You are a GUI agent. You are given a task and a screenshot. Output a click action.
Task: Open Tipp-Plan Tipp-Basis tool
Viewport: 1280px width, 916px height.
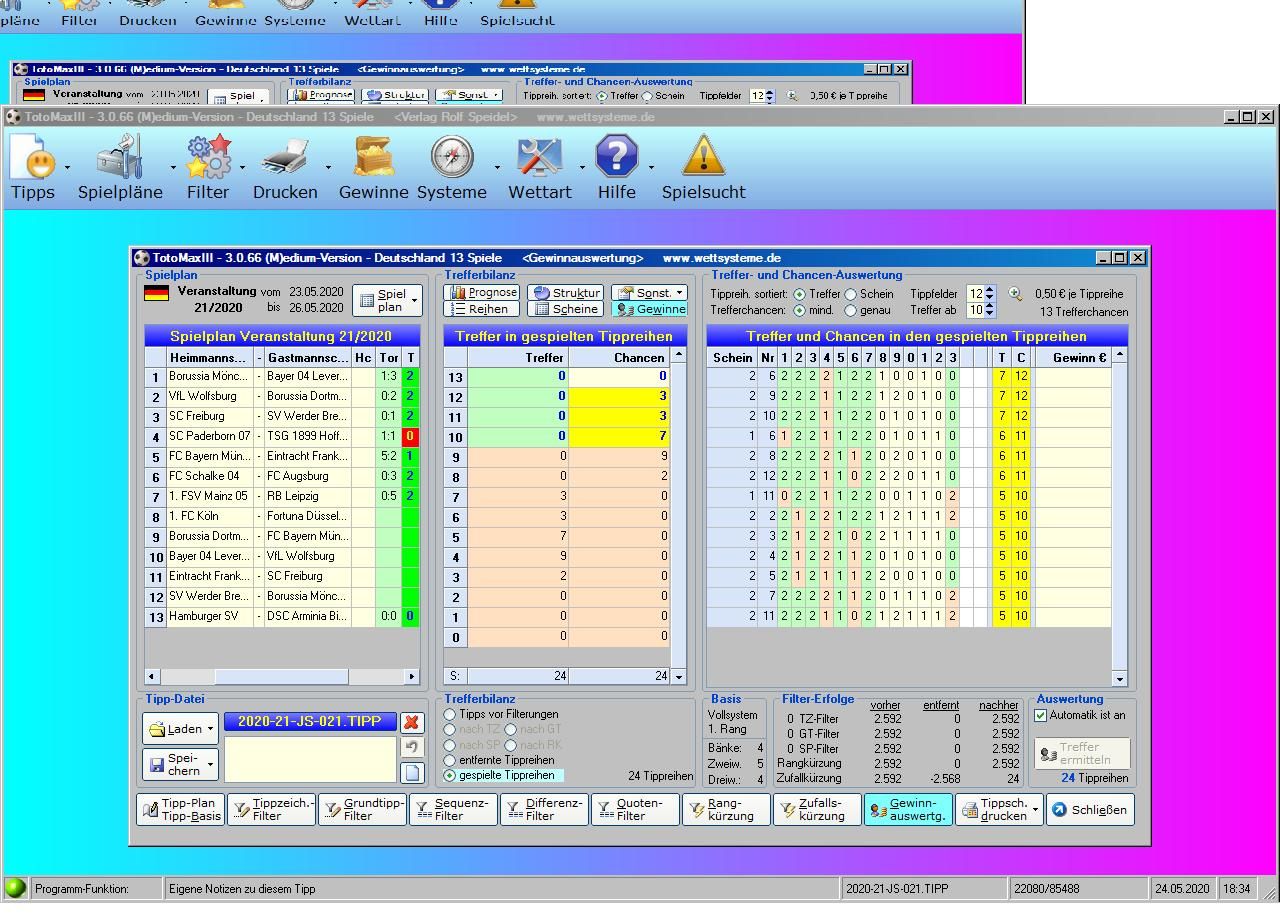pyautogui.click(x=180, y=810)
